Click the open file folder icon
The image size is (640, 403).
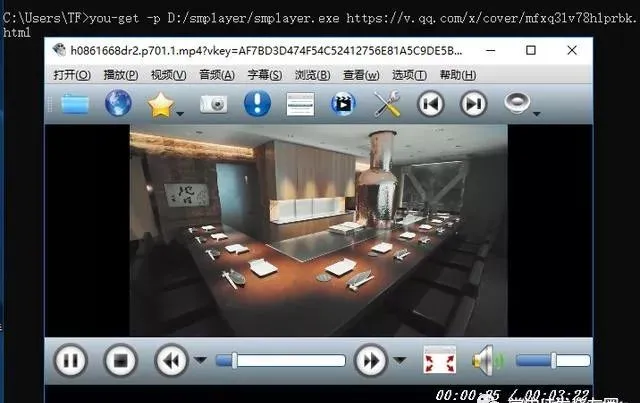(75, 104)
